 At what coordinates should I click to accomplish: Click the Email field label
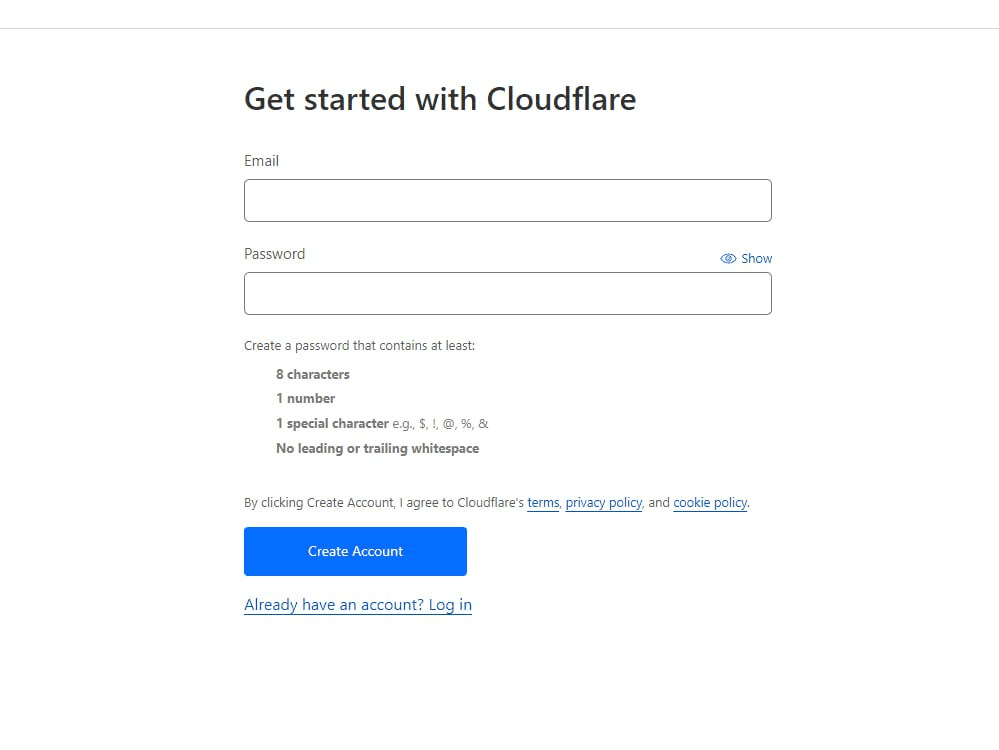(x=261, y=161)
